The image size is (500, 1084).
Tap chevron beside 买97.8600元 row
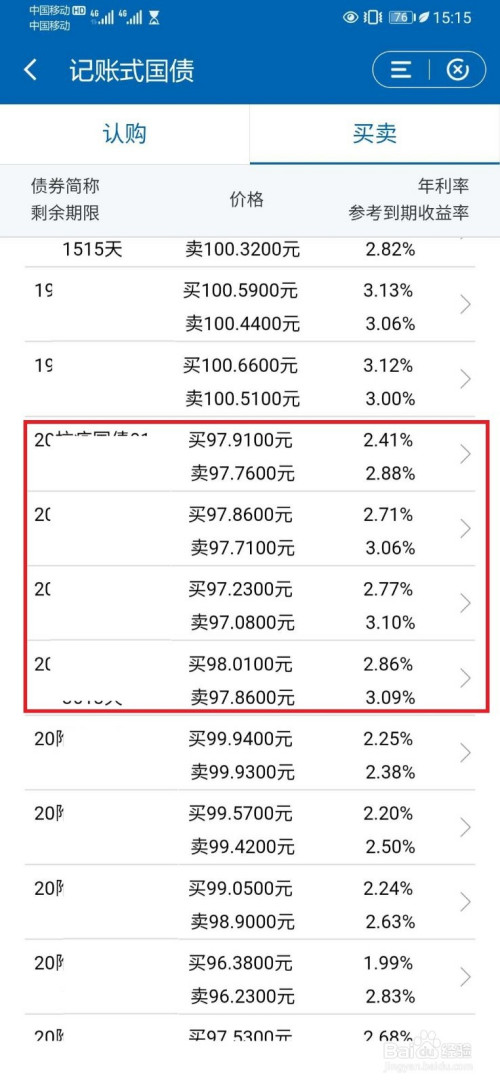pos(465,529)
